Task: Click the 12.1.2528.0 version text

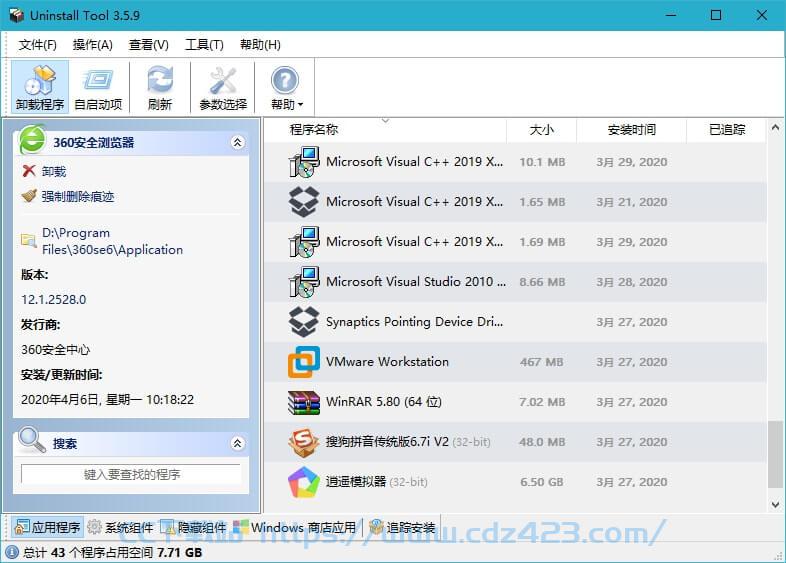Action: [54, 300]
